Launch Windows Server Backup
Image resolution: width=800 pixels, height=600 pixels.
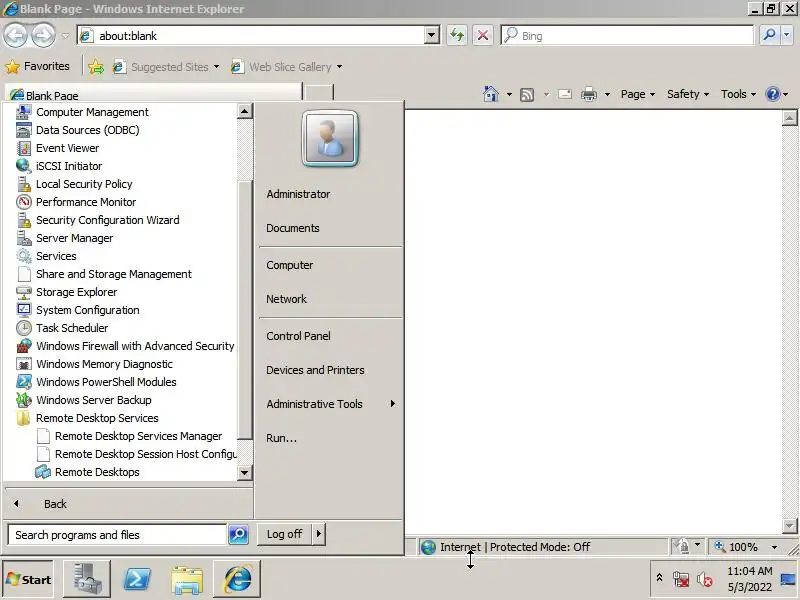point(84,400)
